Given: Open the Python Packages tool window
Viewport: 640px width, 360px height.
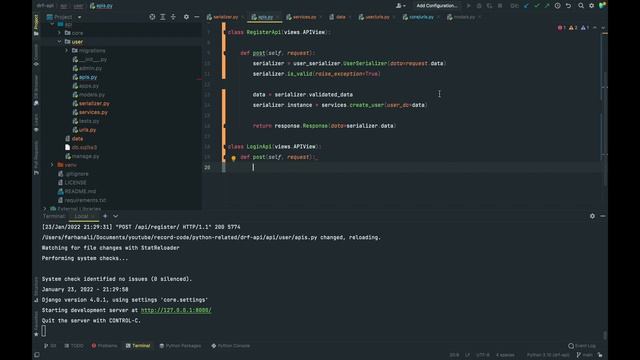Looking at the screenshot, I should (x=180, y=346).
